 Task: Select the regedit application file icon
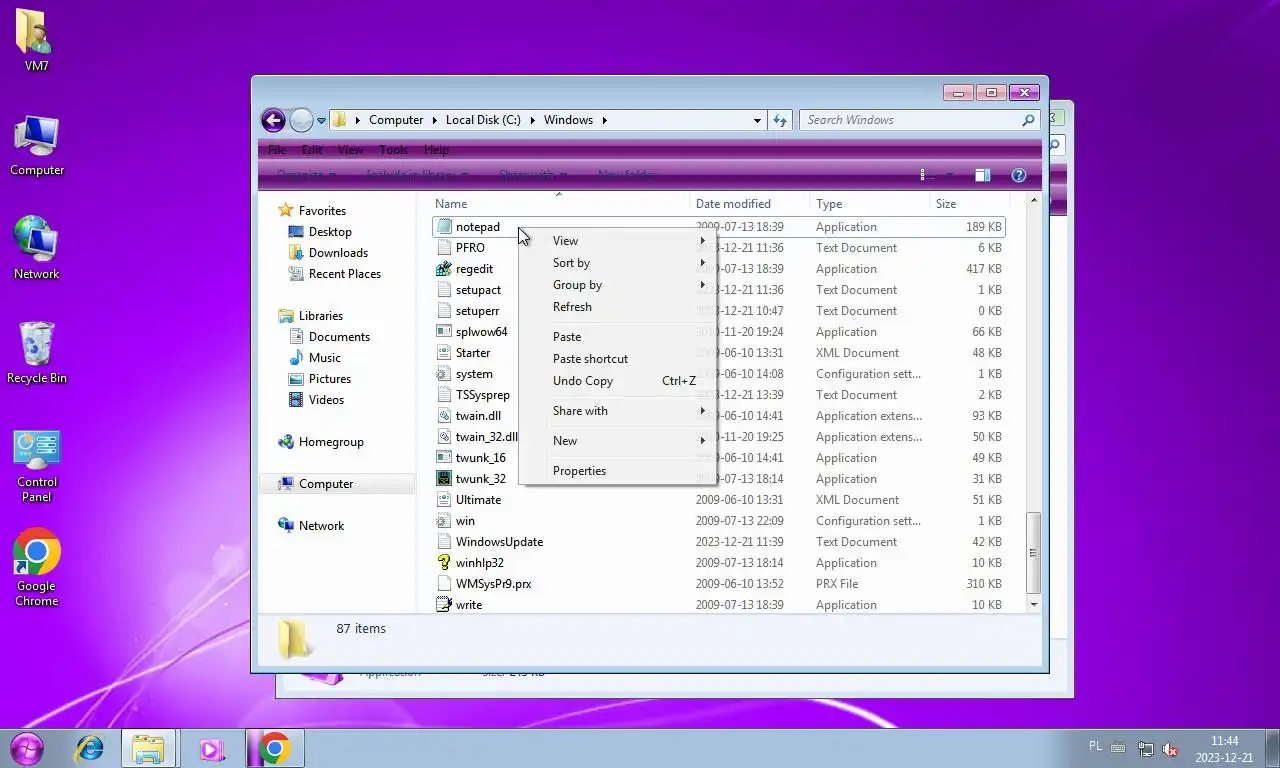444,269
